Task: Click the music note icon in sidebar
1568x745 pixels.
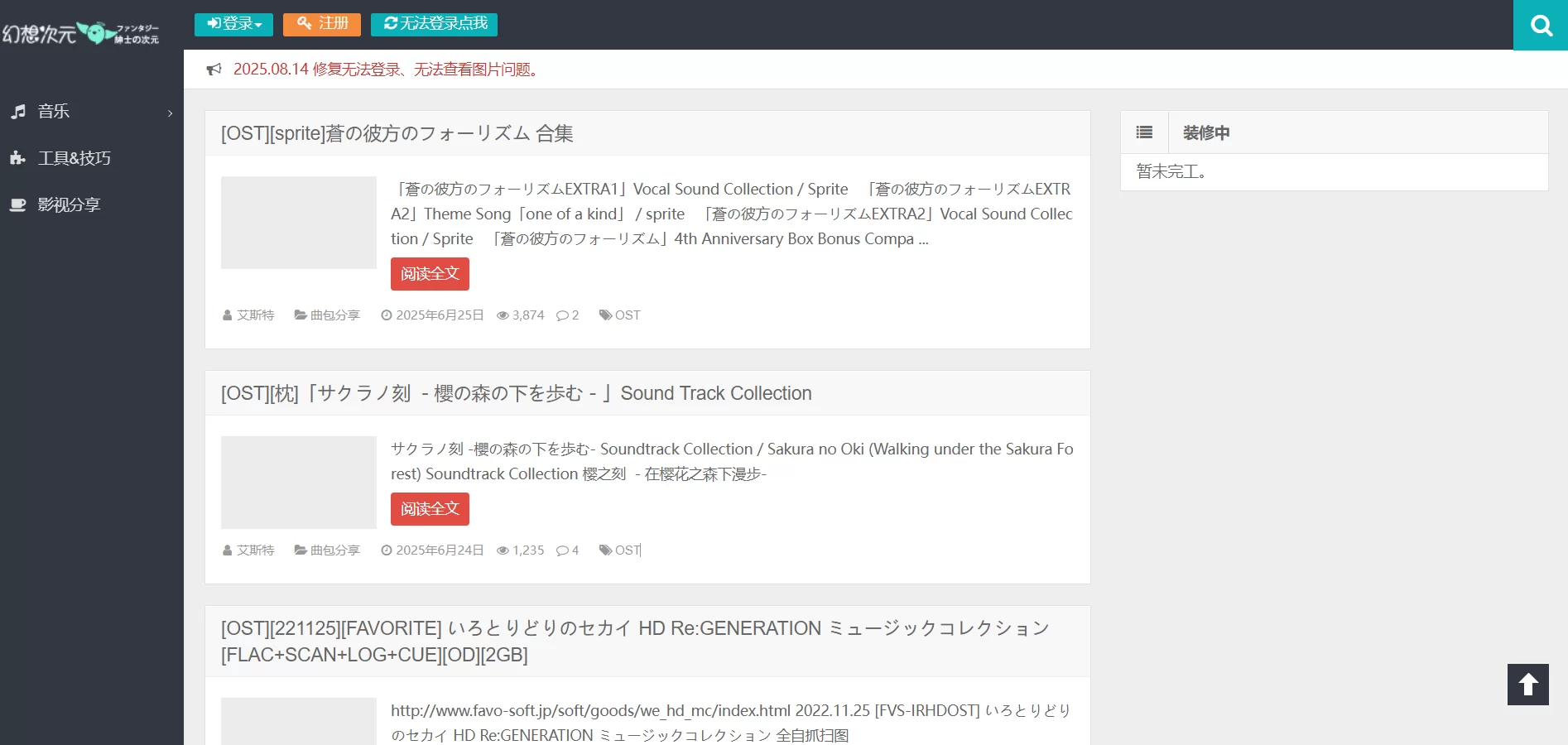Action: point(18,112)
